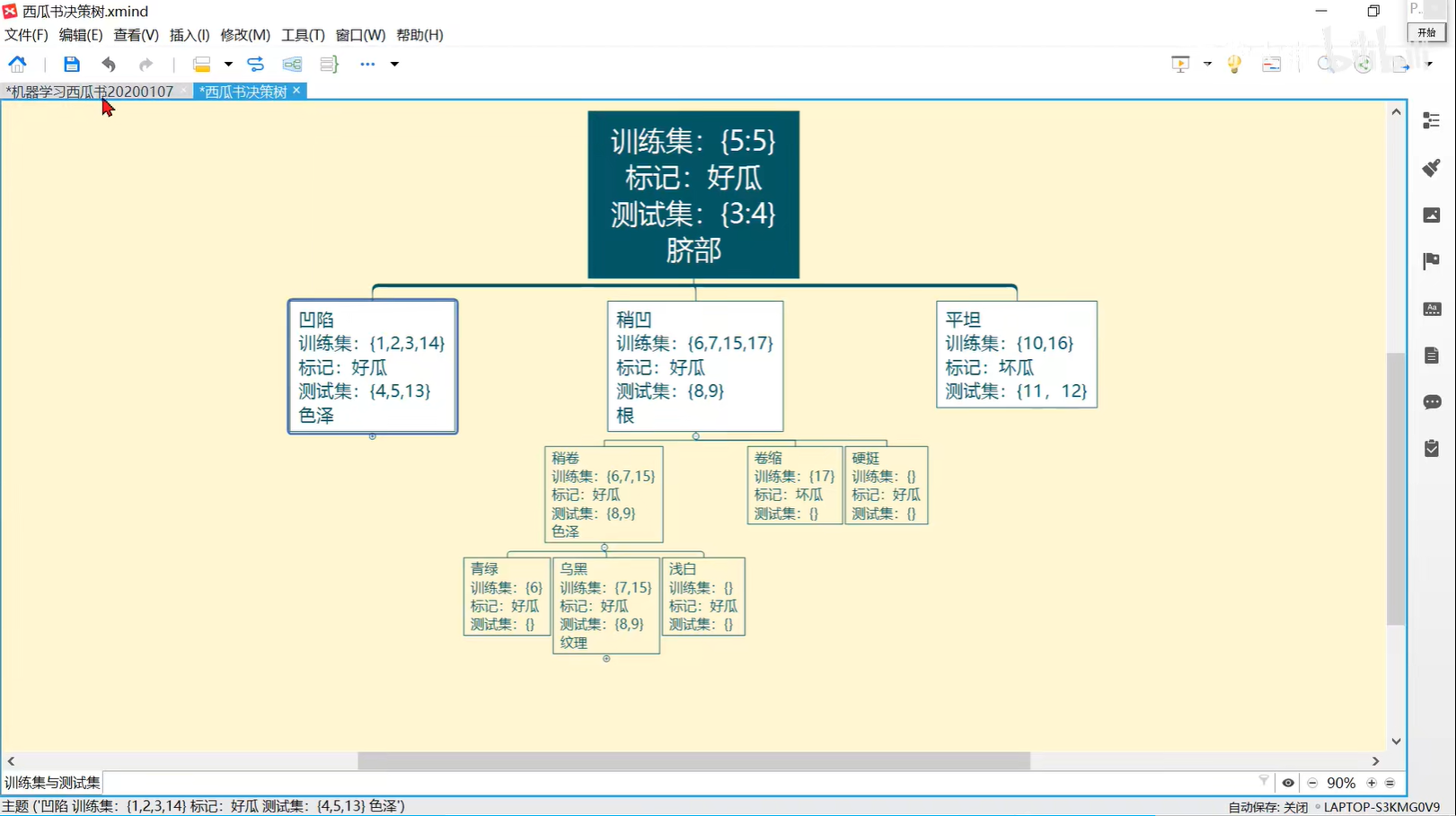Image resolution: width=1456 pixels, height=816 pixels.
Task: Click the horizontal scrollbar thumb
Action: pos(693,761)
